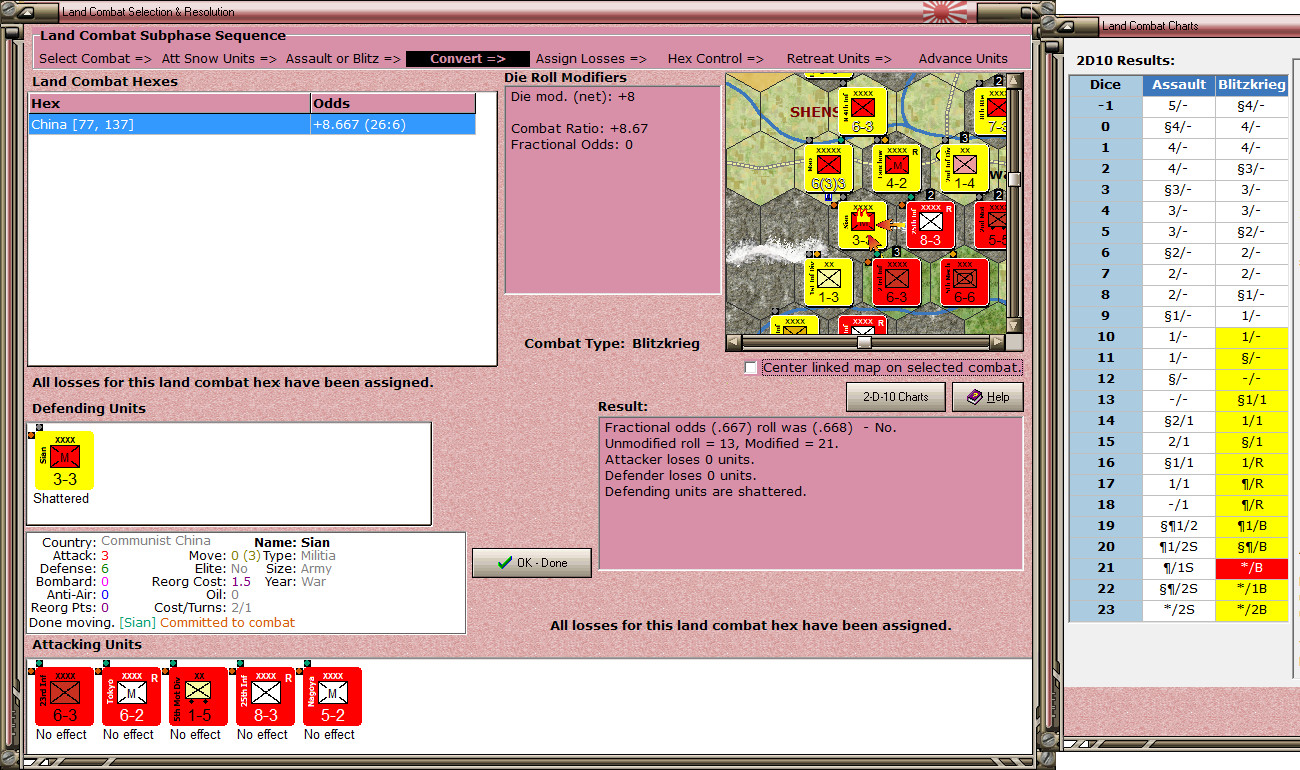
Task: Click the Sian 3-3 counter on the map
Action: [x=863, y=225]
